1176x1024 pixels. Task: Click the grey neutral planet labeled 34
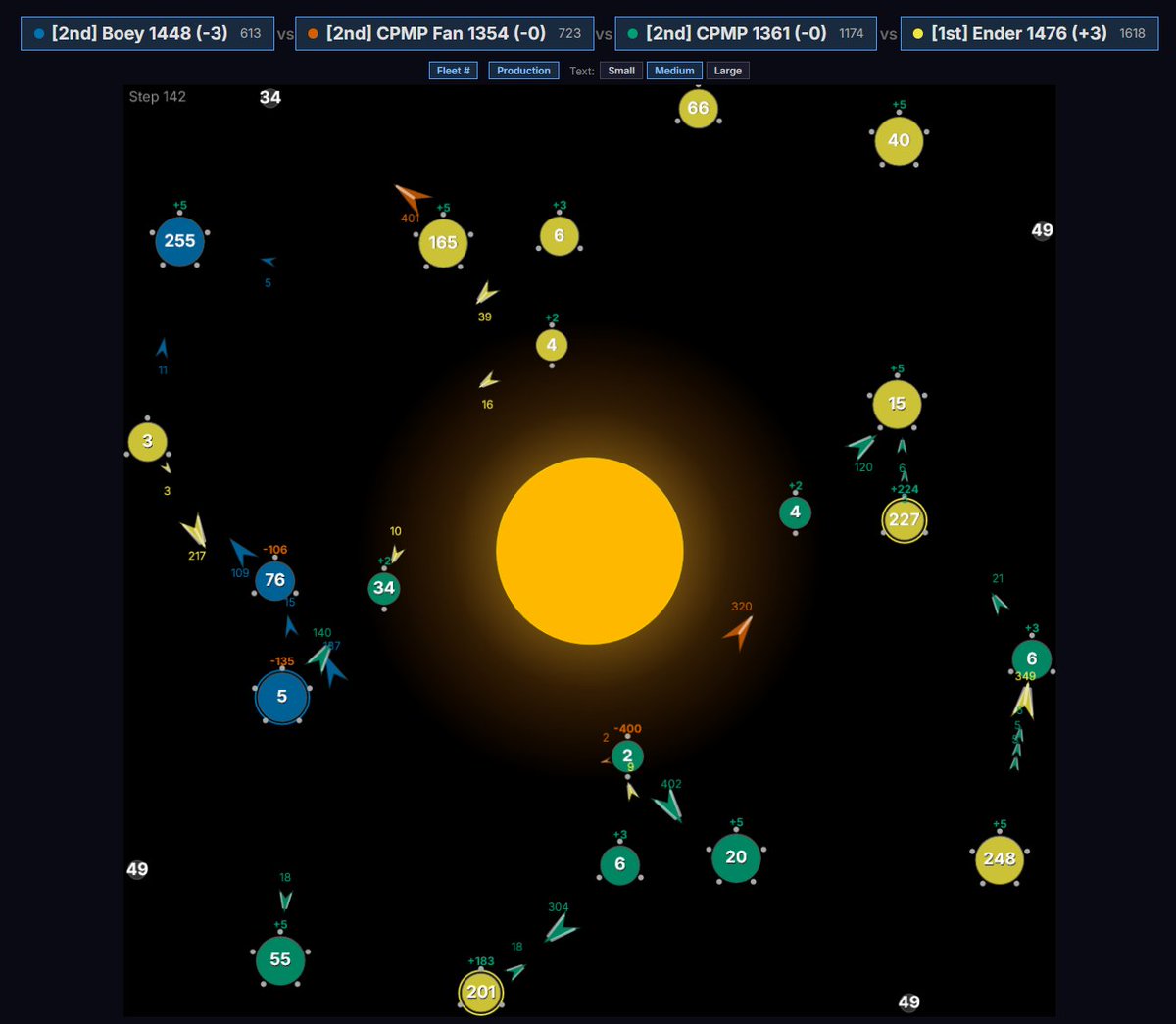(x=270, y=97)
